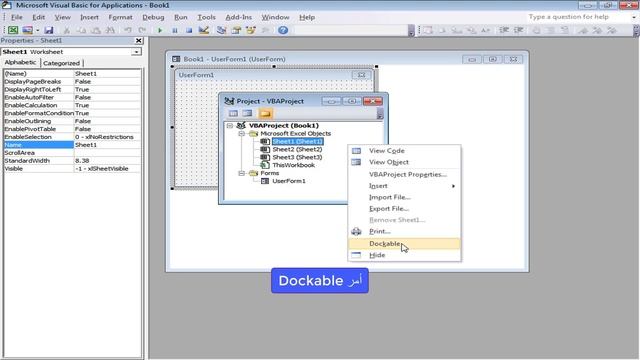The height and width of the screenshot is (360, 640).
Task: Choose View Code from context menu
Action: (404, 151)
